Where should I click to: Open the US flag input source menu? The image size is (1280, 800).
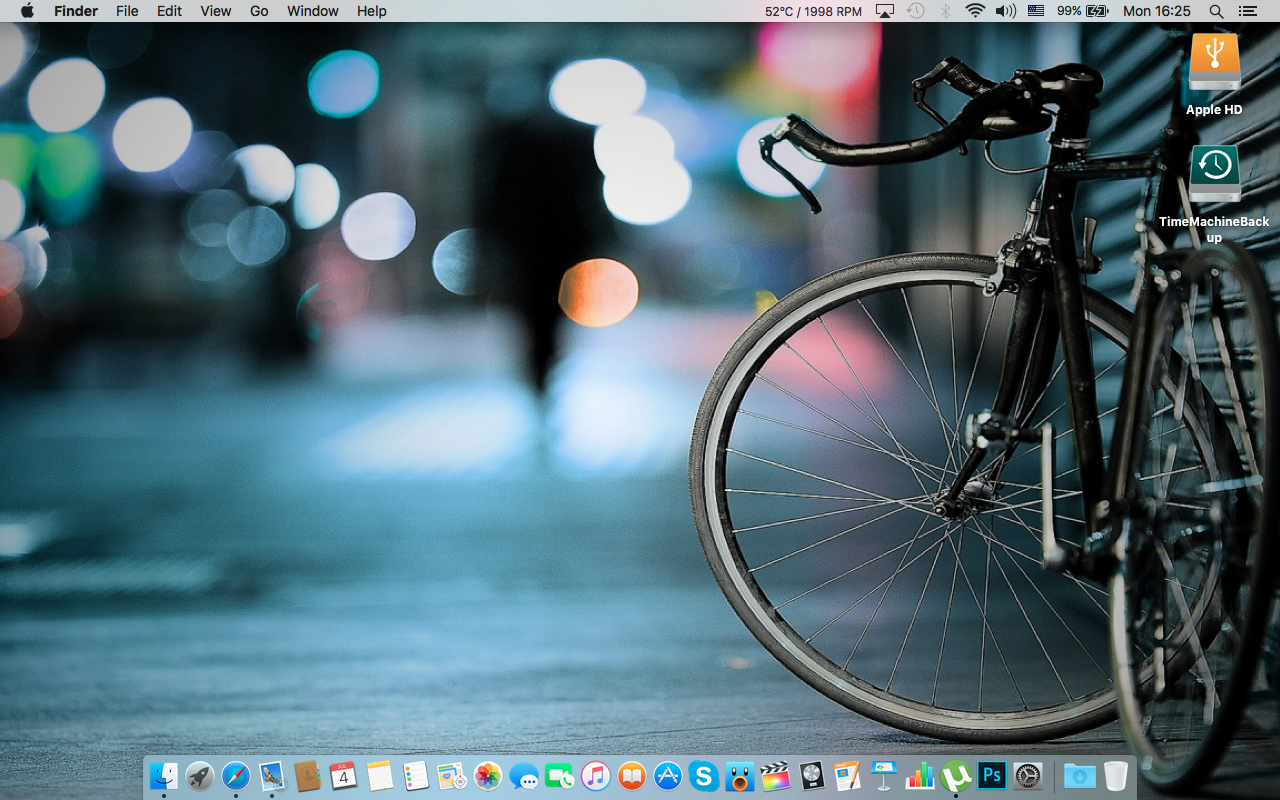(x=1036, y=11)
